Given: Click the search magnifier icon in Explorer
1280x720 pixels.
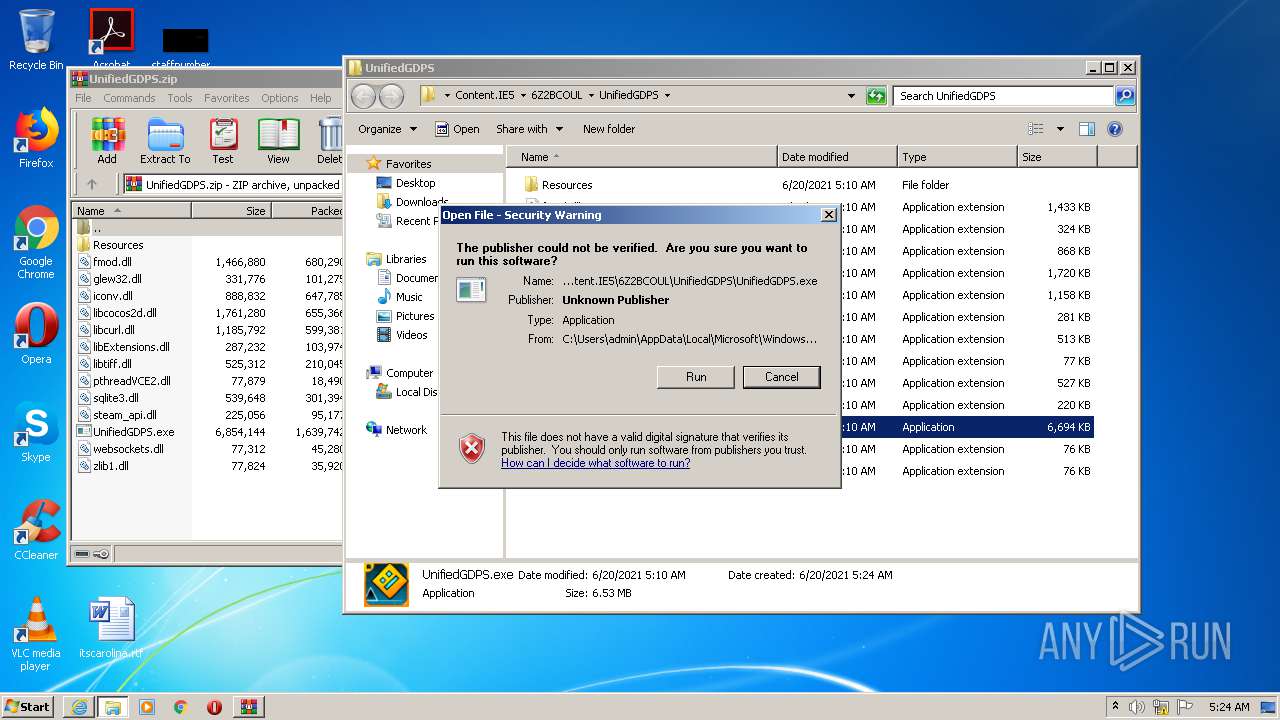Looking at the screenshot, I should point(1125,96).
